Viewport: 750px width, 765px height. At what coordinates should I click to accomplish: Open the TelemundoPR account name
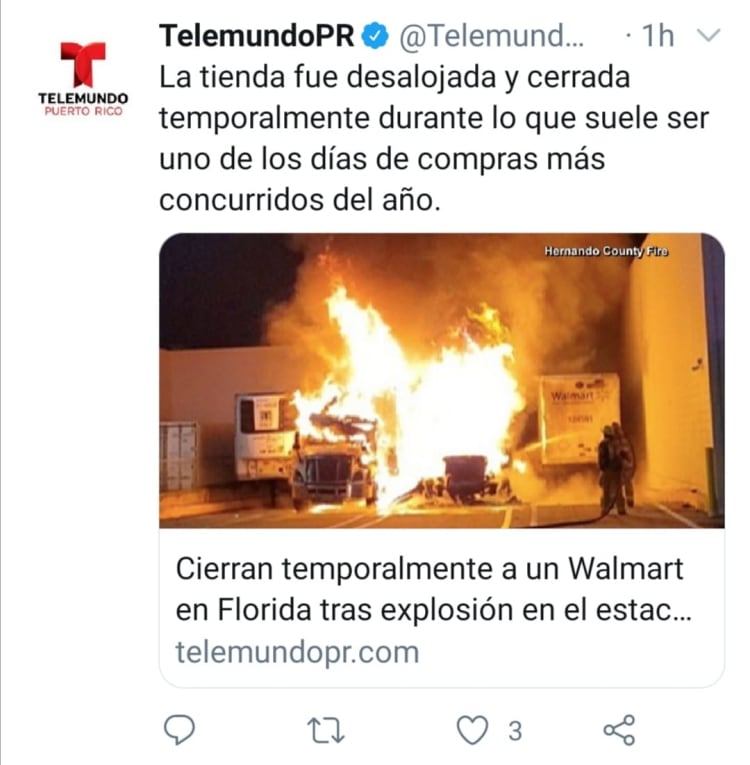pos(257,36)
